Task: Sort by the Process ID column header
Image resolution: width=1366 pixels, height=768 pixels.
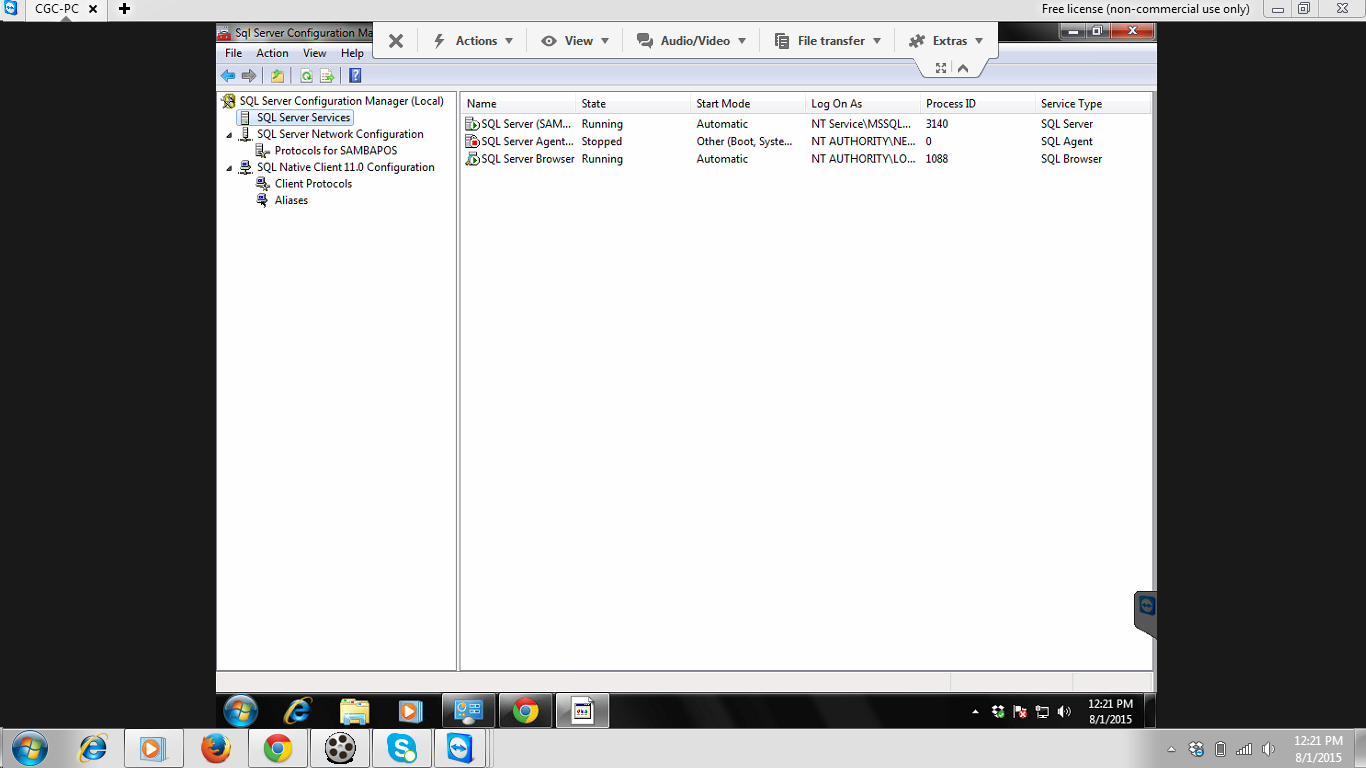Action: point(978,104)
